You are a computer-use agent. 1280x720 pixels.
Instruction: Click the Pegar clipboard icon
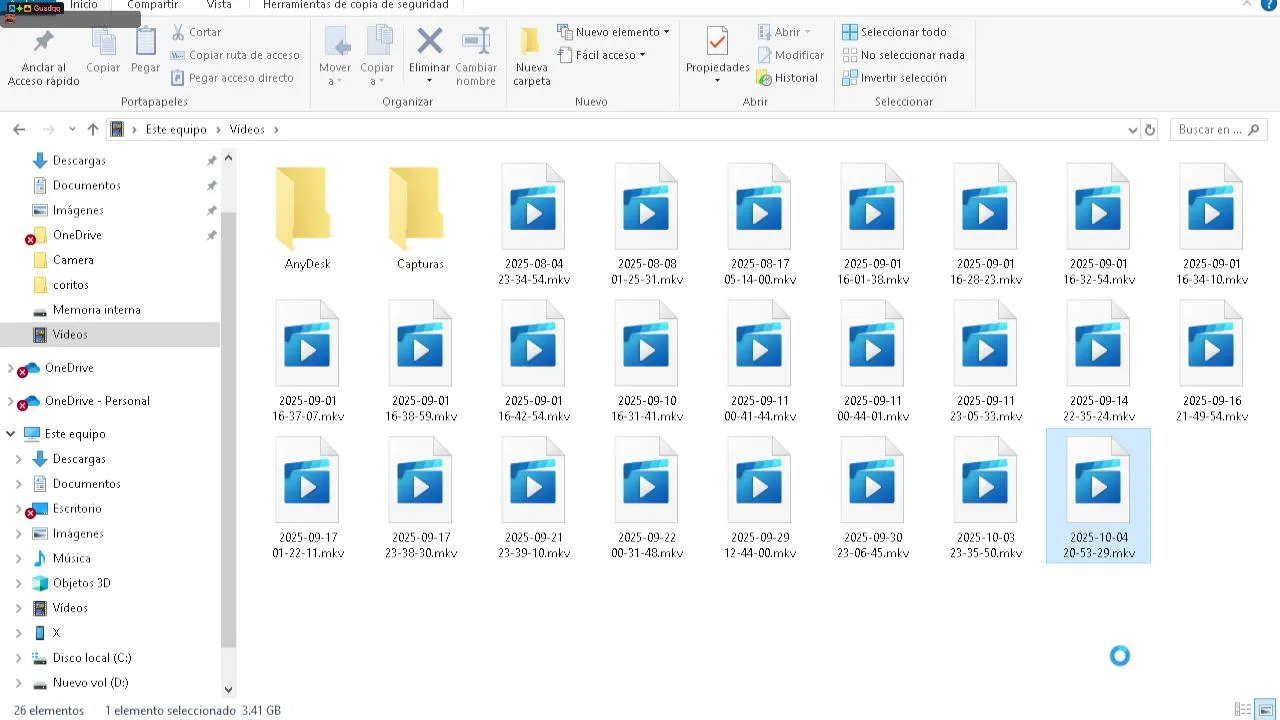point(146,42)
